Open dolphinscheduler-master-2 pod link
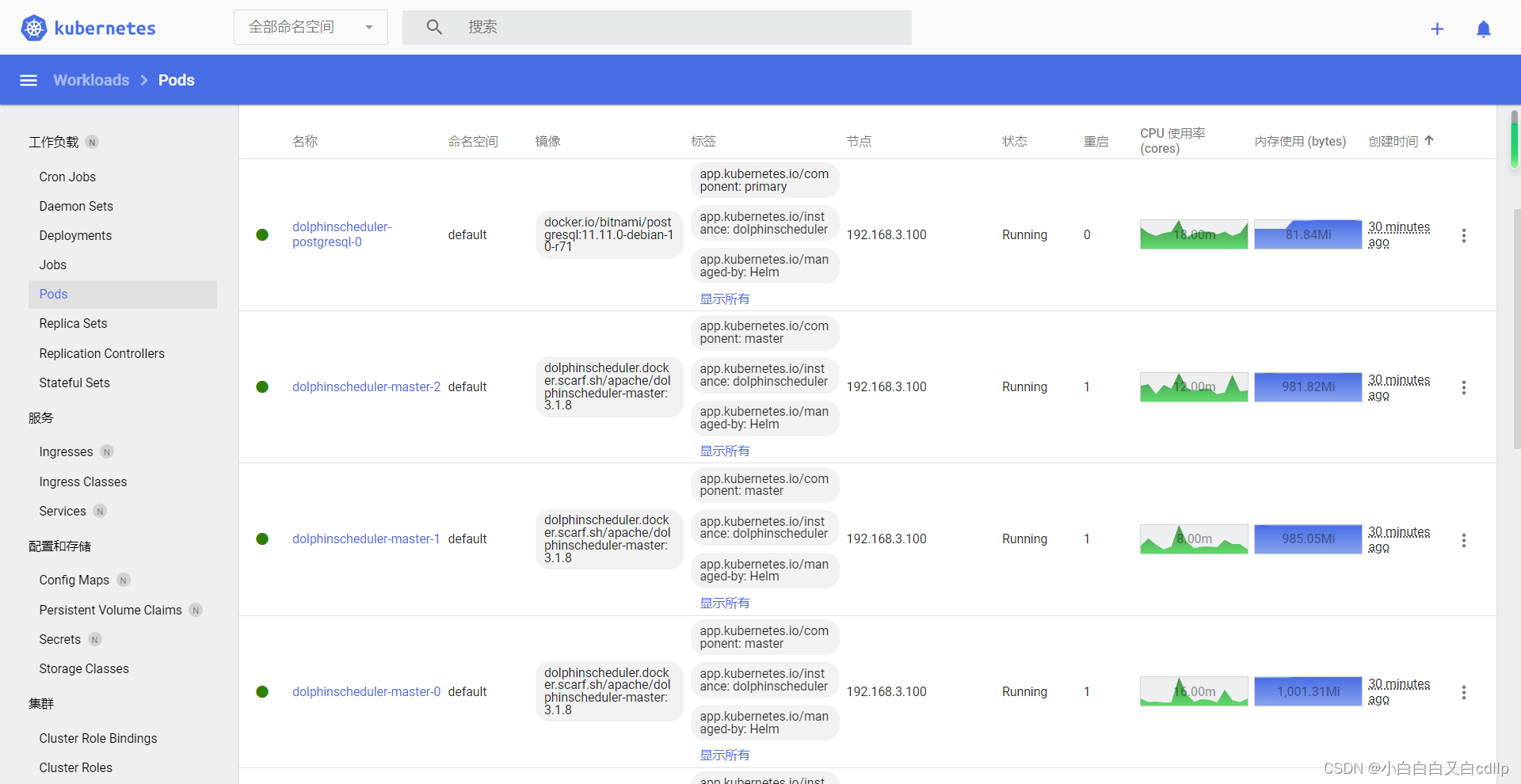The image size is (1521, 784). [x=366, y=386]
